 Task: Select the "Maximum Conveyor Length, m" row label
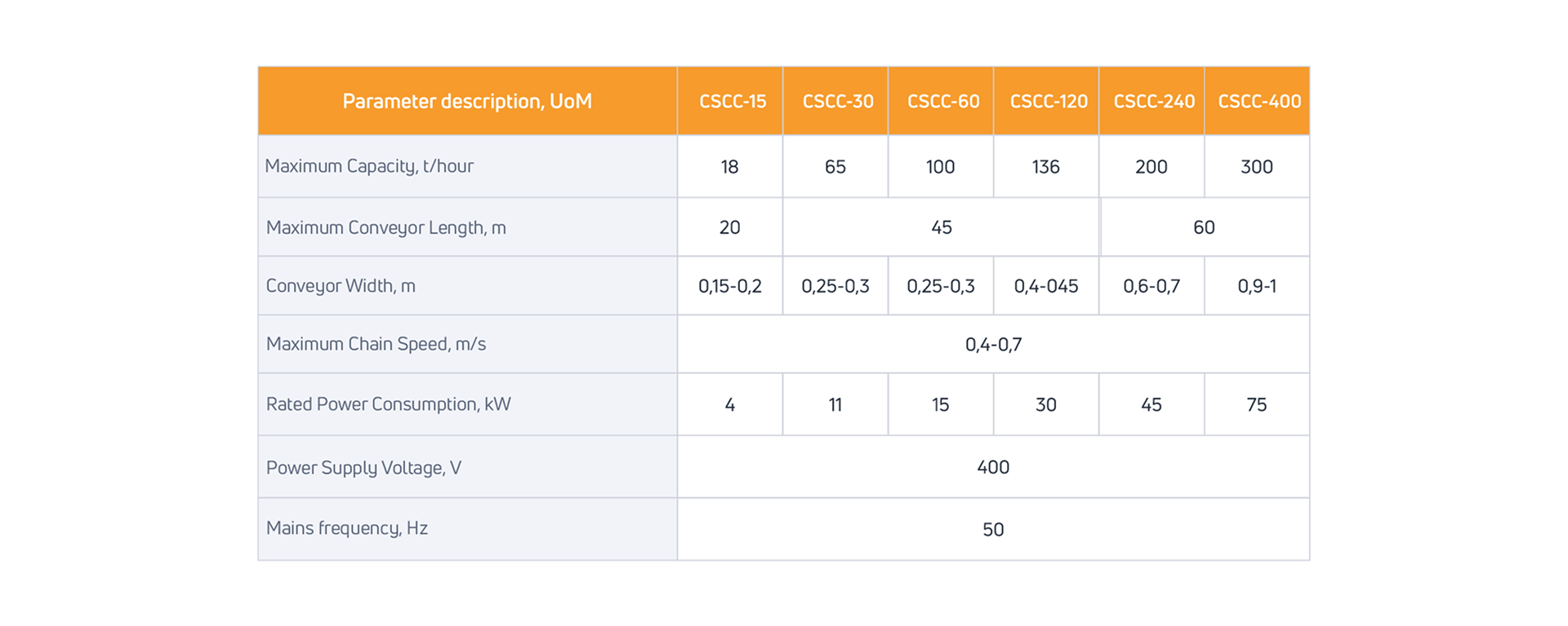[385, 227]
